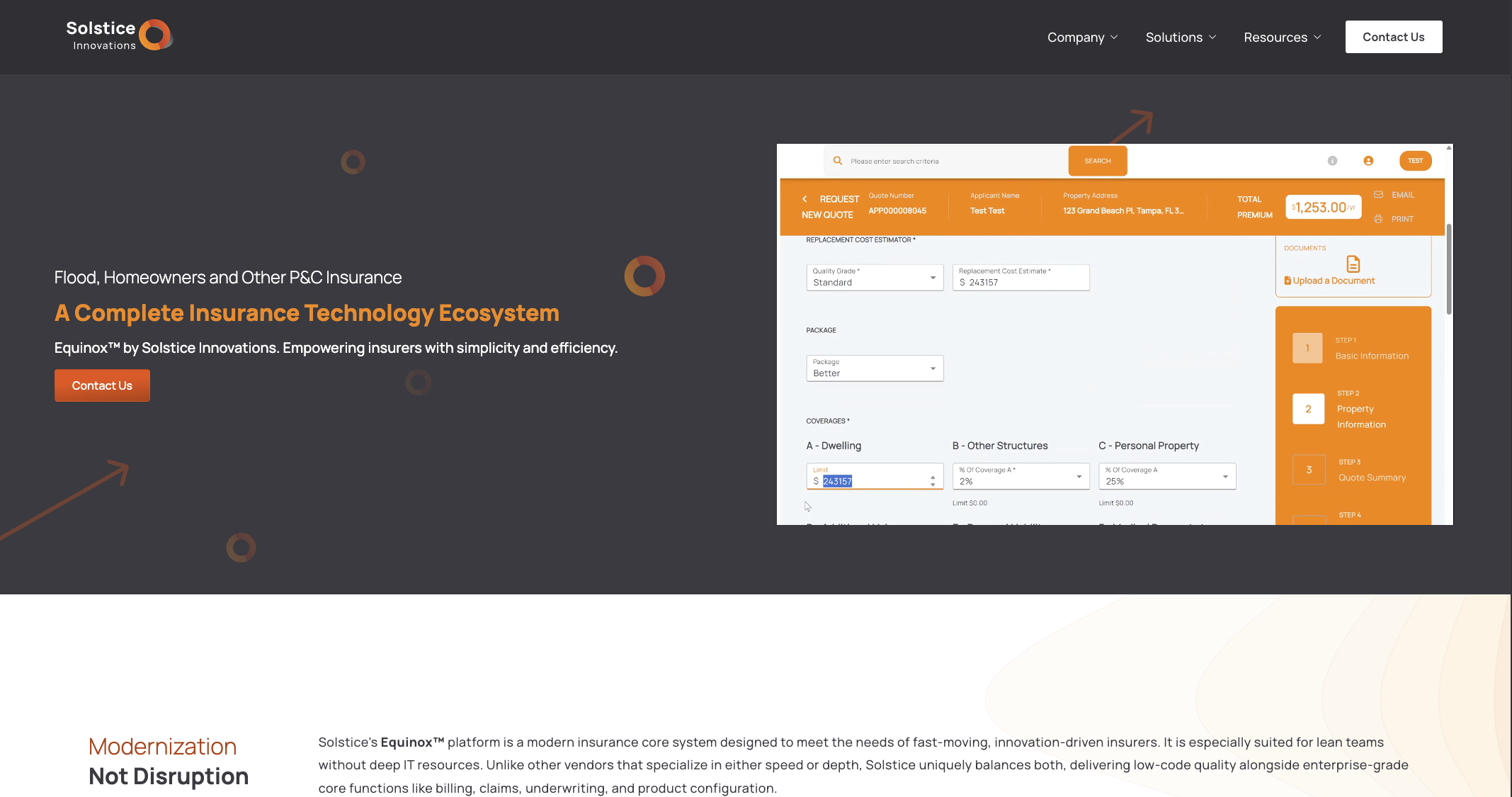Click the quote number APP000008045
The image size is (1512, 797).
tap(897, 211)
